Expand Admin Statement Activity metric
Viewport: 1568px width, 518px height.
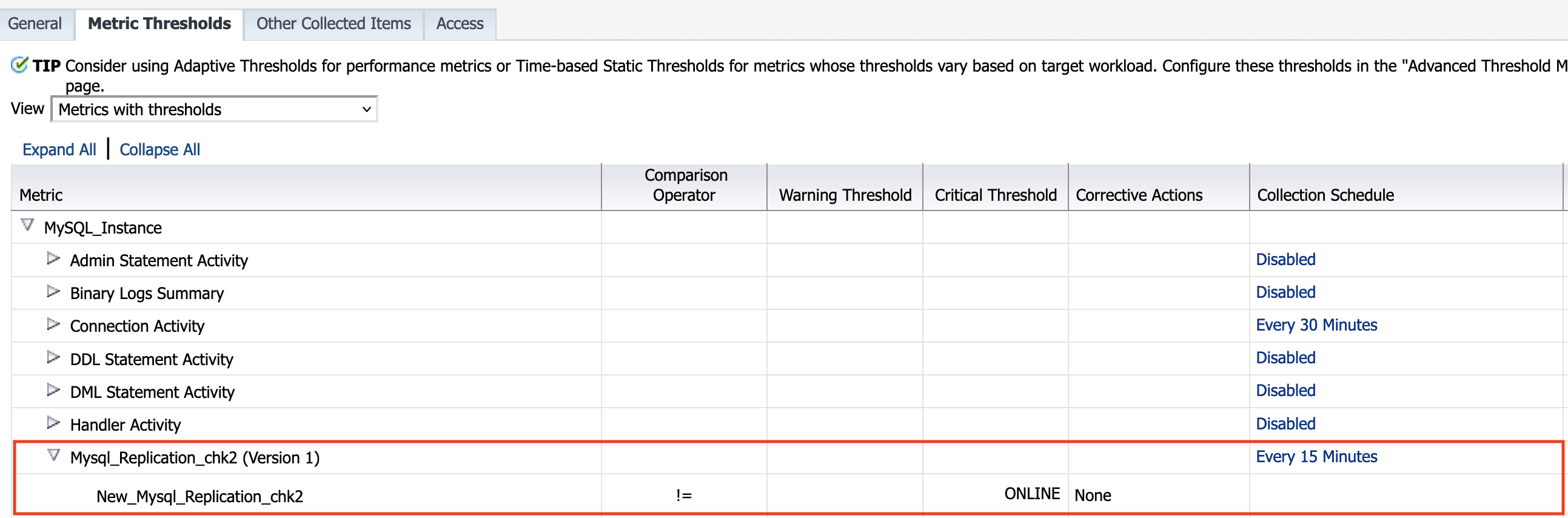[x=53, y=258]
